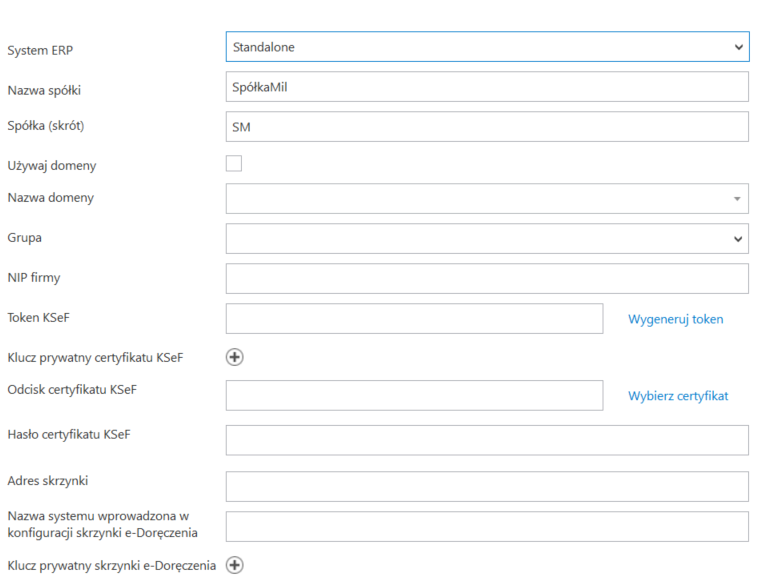Viewport: 758px width, 576px height.
Task: Click plus icon for Klucz prywatny certyfikatu KSeF
Action: click(235, 357)
